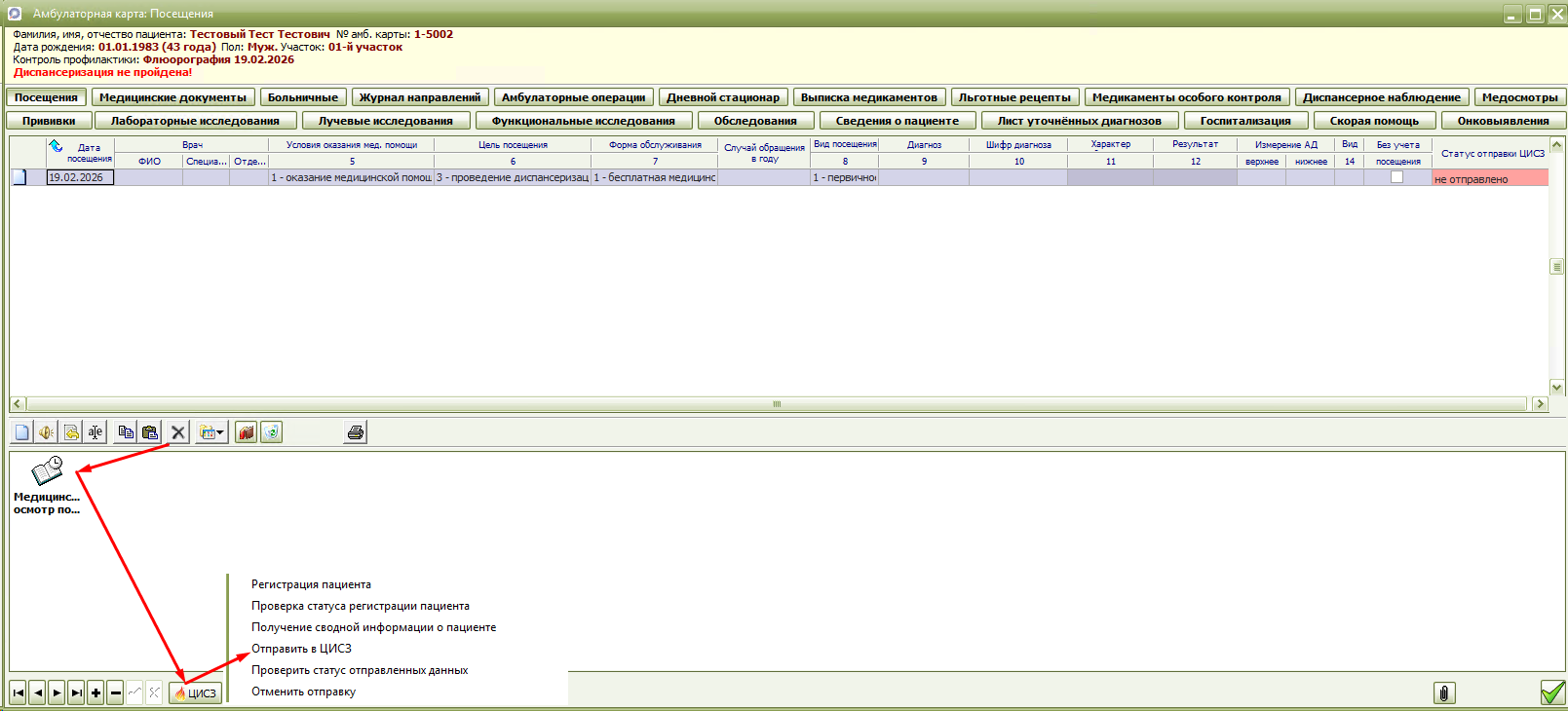Viewport: 1568px width, 711px height.
Task: Click the date field 19.02.2026
Action: 80,177
